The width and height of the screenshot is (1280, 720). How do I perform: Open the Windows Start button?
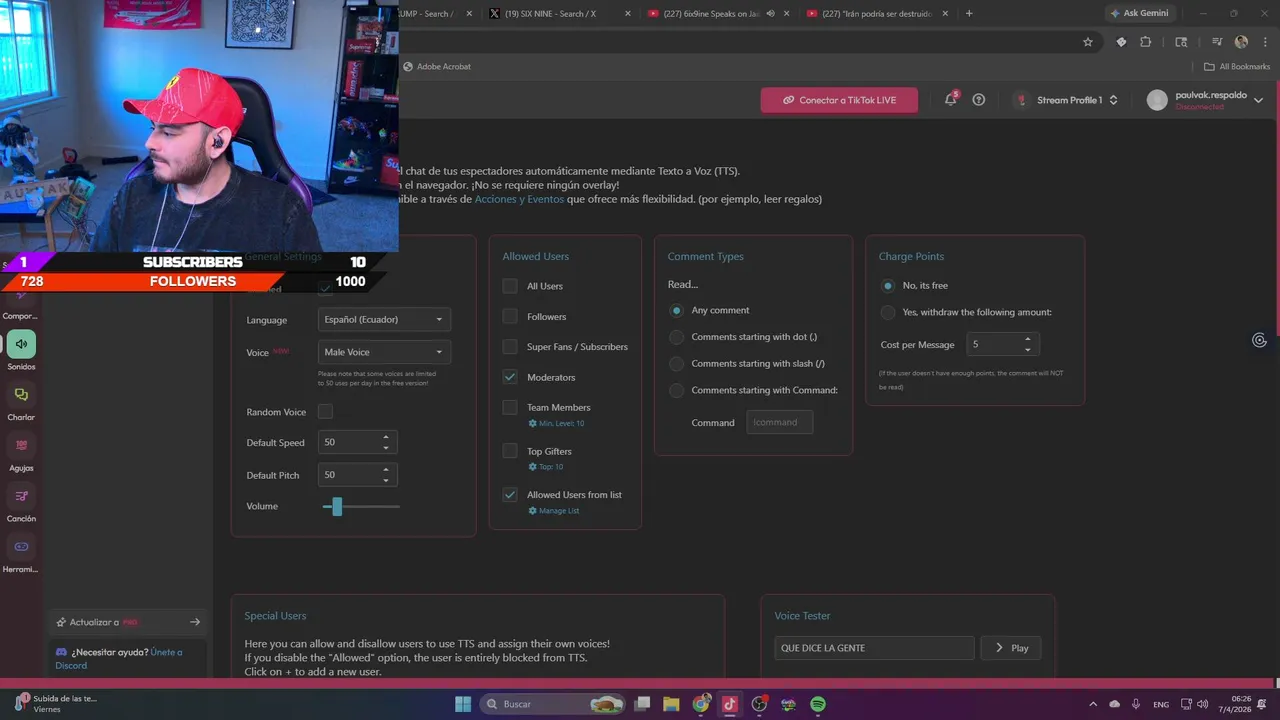(x=463, y=704)
